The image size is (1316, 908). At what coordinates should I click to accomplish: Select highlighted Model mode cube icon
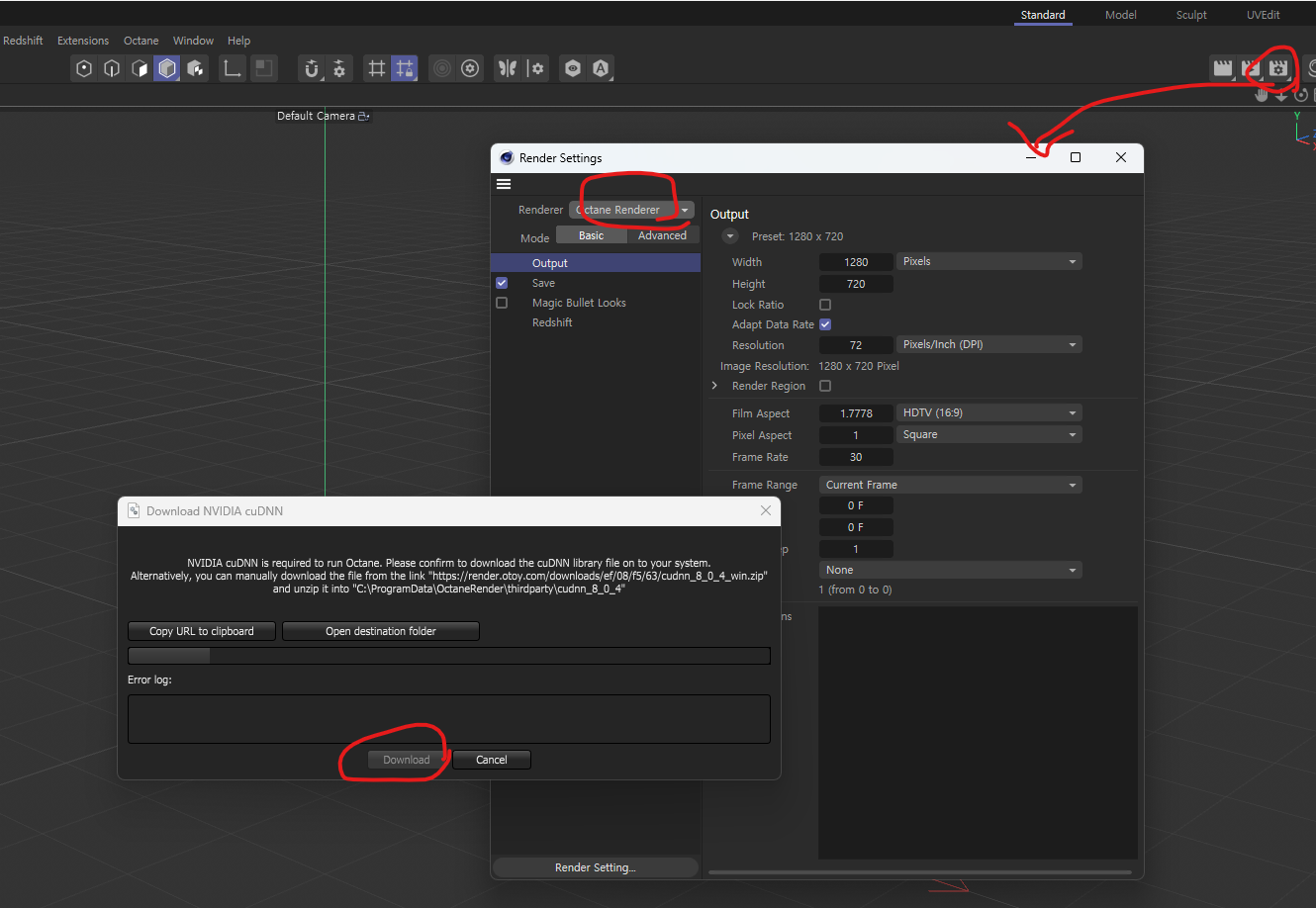(x=167, y=68)
